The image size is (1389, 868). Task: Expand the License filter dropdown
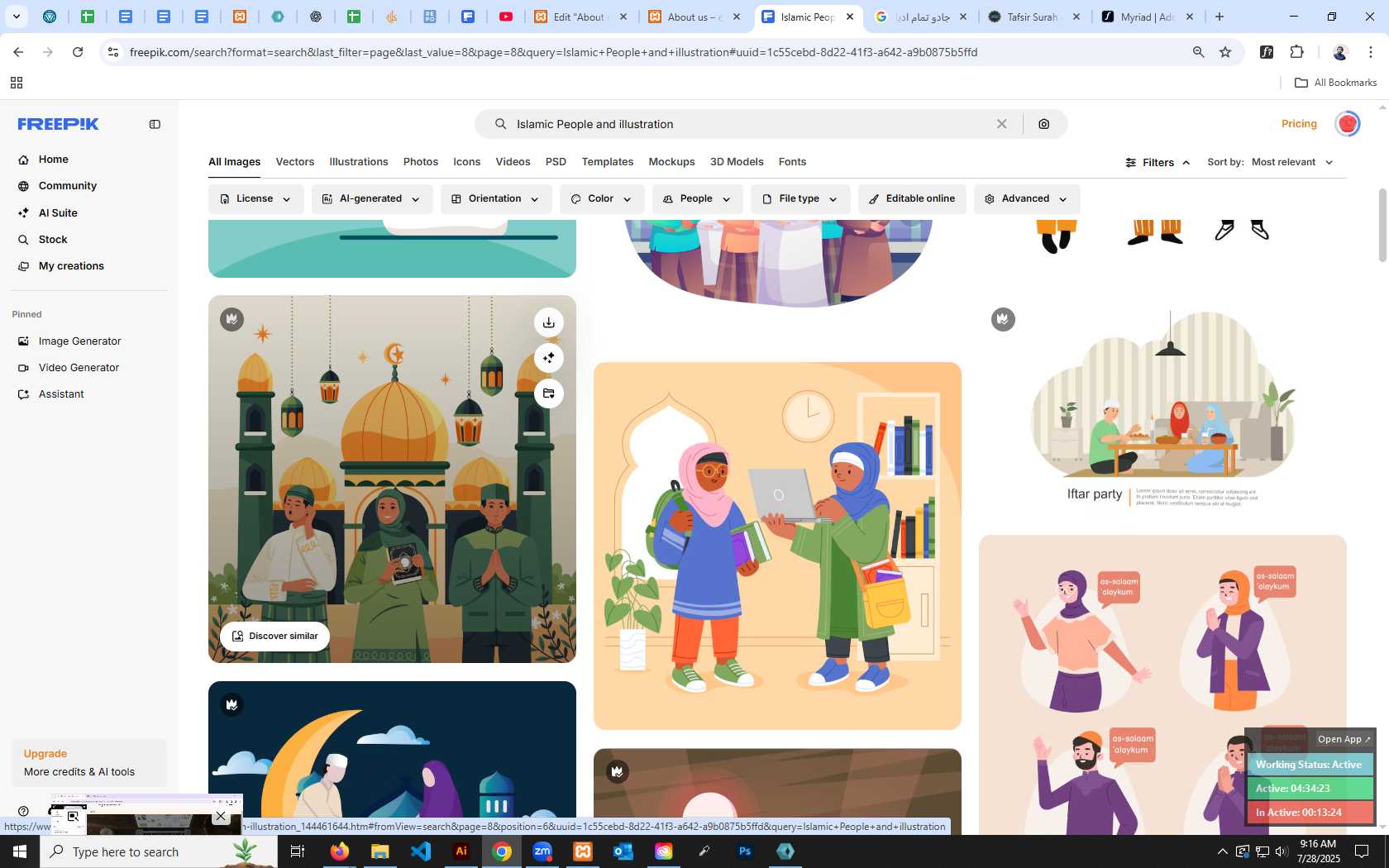[x=255, y=199]
